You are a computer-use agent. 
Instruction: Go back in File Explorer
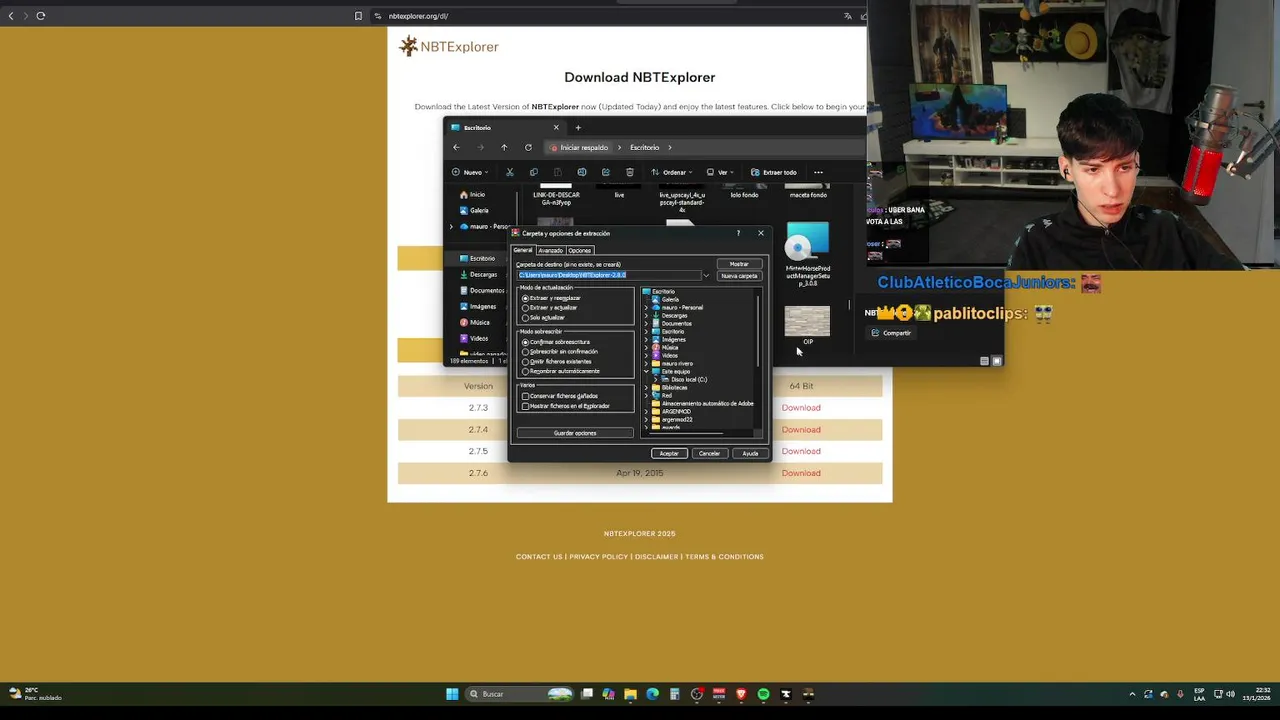point(456,147)
